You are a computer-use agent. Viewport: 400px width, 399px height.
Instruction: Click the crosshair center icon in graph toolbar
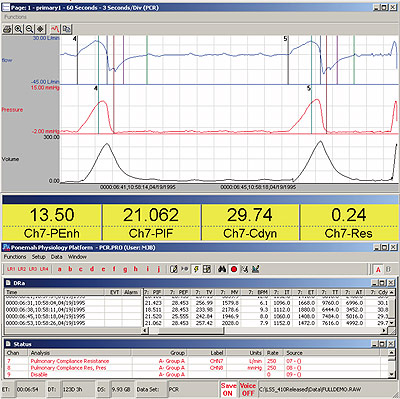(x=40, y=29)
